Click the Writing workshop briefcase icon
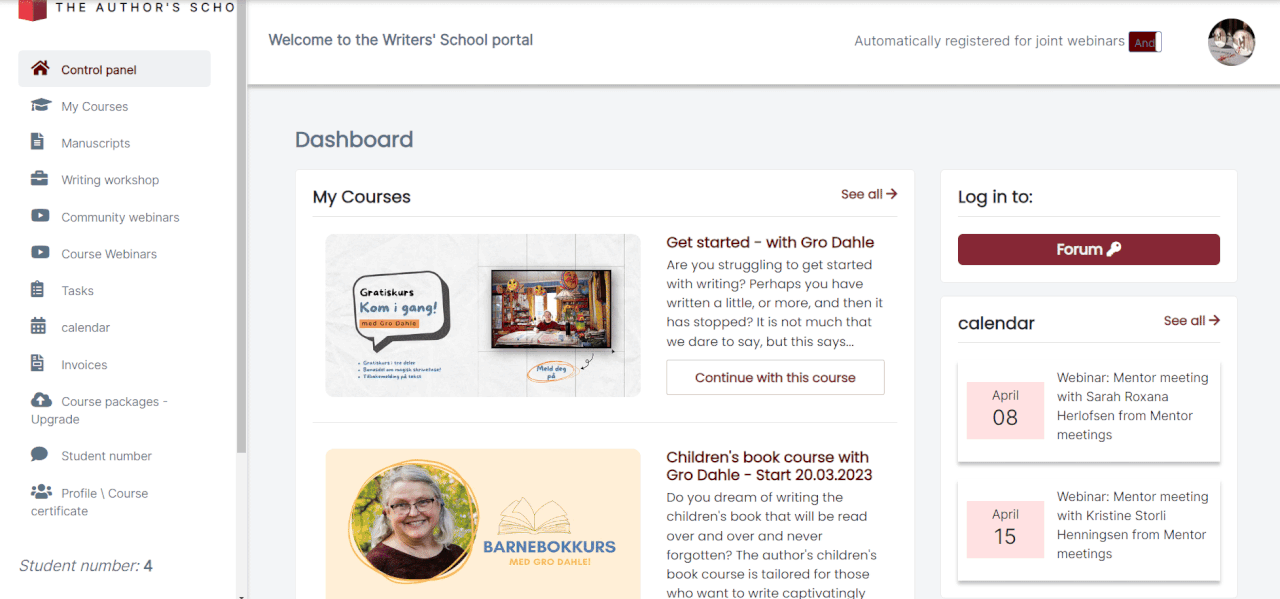1280x599 pixels. [x=39, y=179]
